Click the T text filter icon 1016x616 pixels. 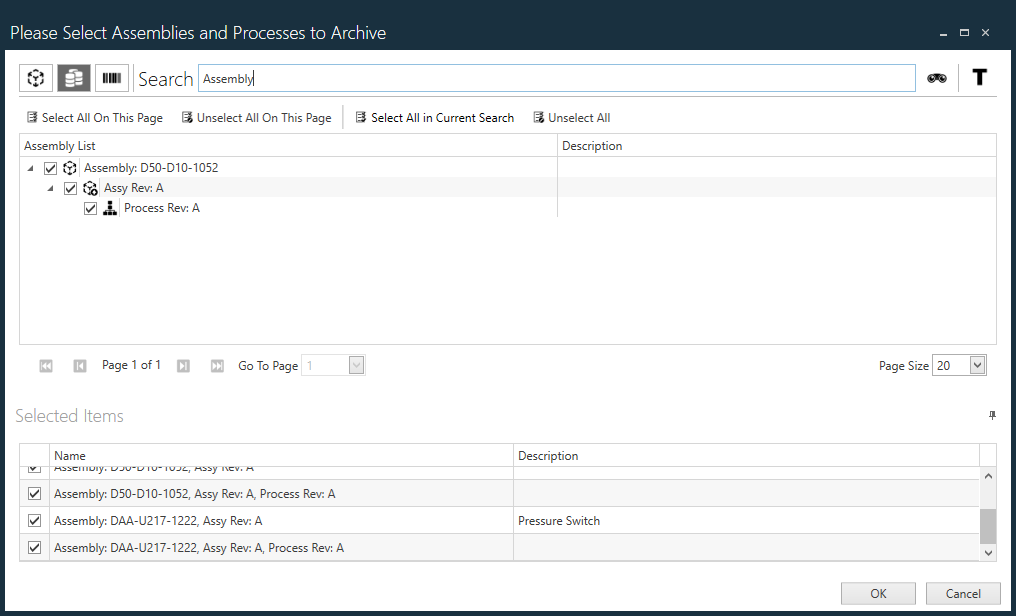(979, 77)
